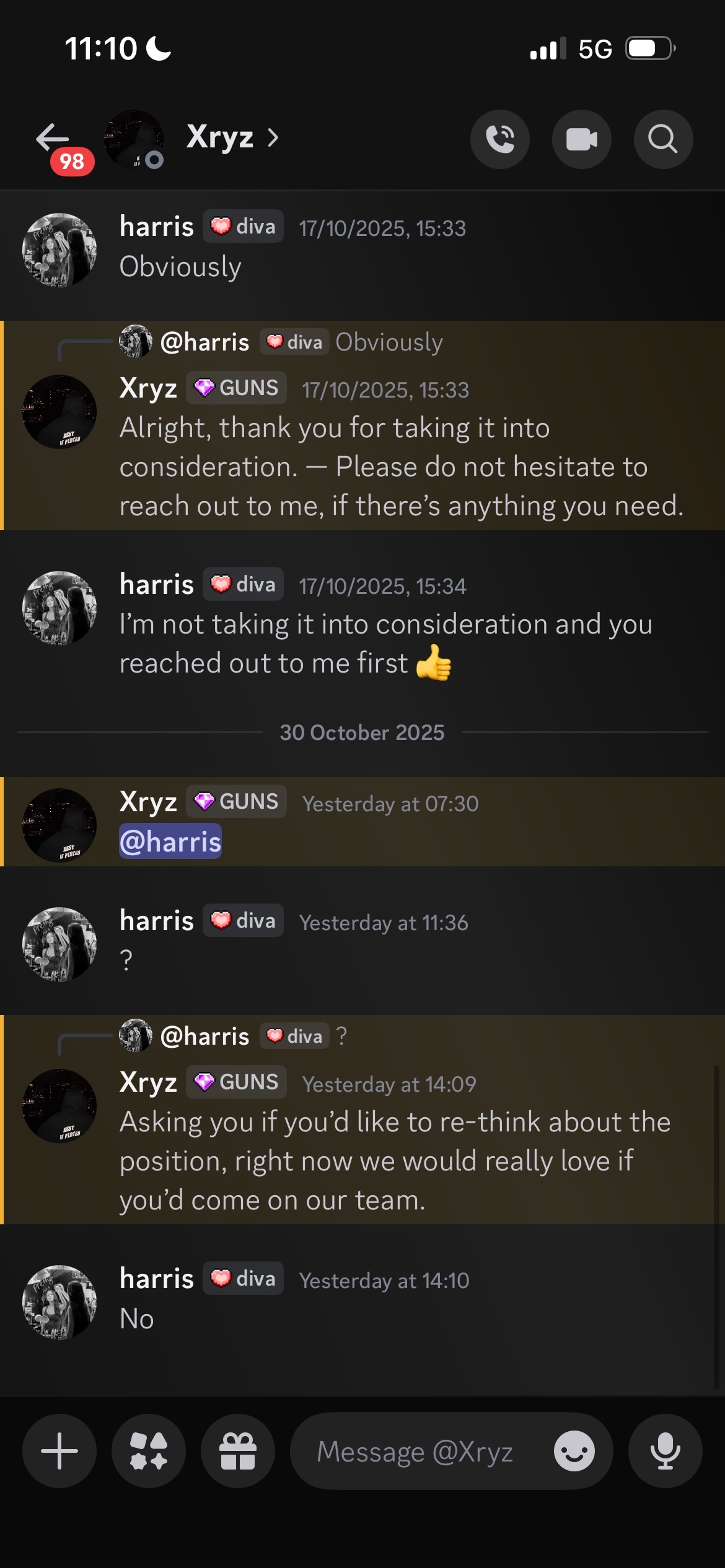Jump to the replied "?" message preview
The height and width of the screenshot is (1568, 725).
(x=341, y=1036)
